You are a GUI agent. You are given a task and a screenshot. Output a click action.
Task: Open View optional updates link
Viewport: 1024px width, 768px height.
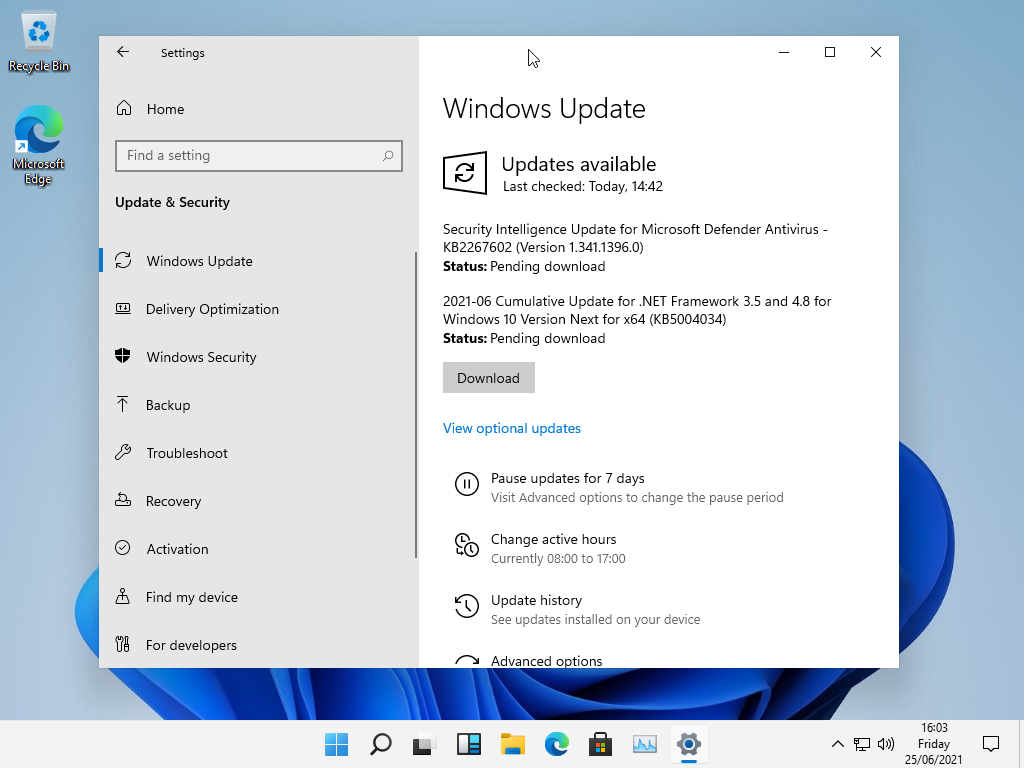pyautogui.click(x=511, y=428)
